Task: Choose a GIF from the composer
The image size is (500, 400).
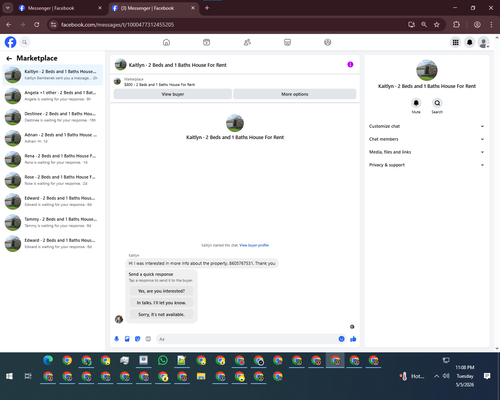Action: coord(148,339)
